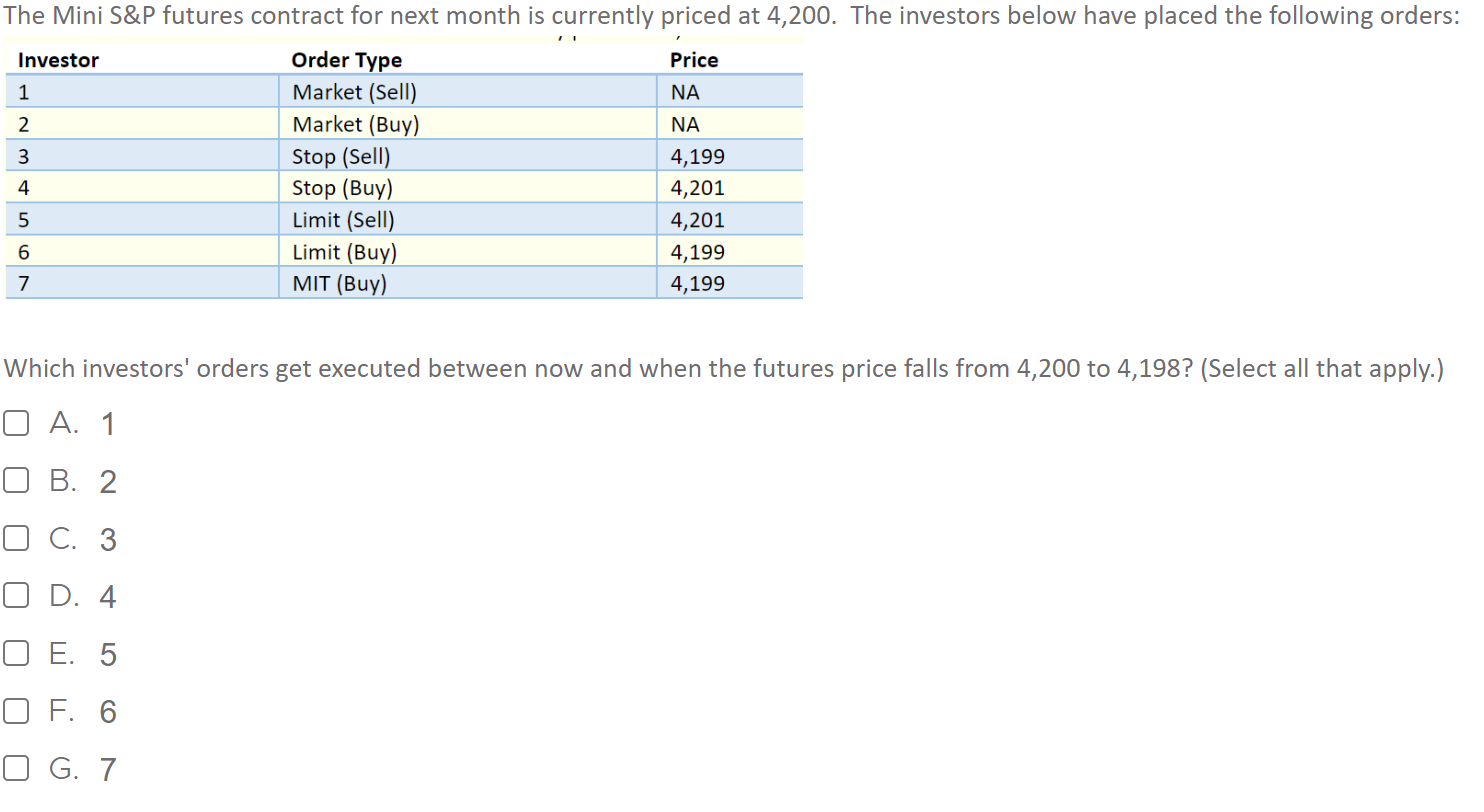Click the Investor 7 row number
Image resolution: width=1484 pixels, height=812 pixels.
[x=22, y=283]
